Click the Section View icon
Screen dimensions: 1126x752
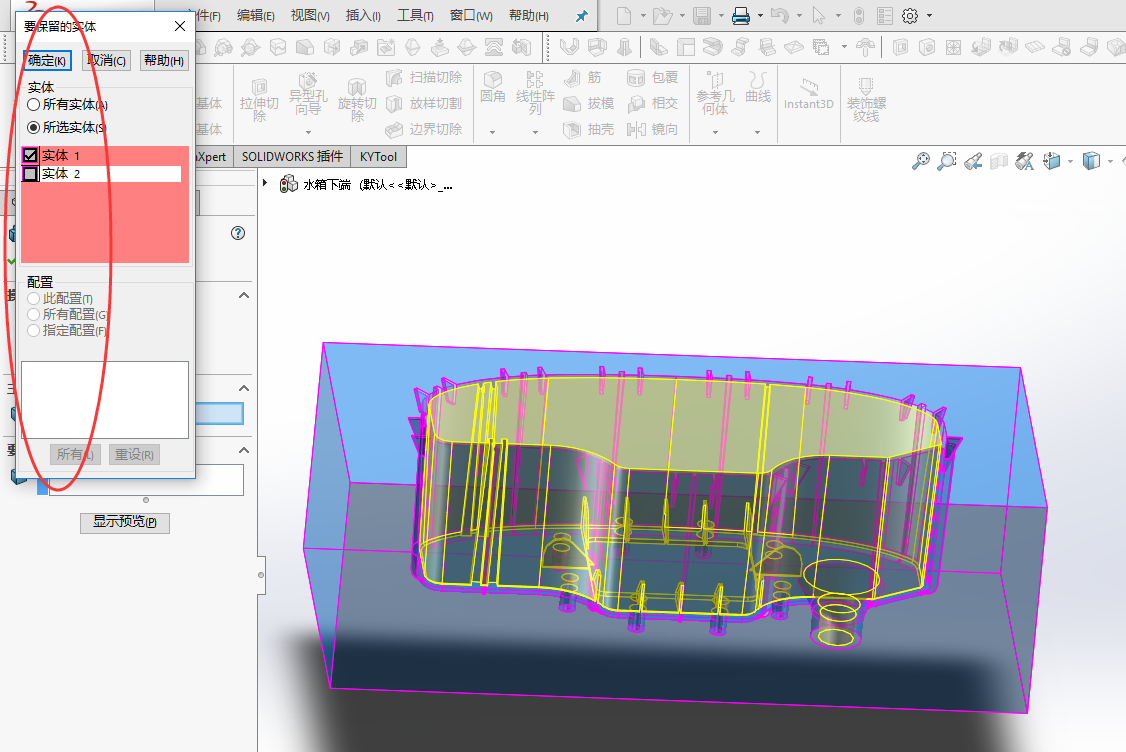[x=999, y=161]
